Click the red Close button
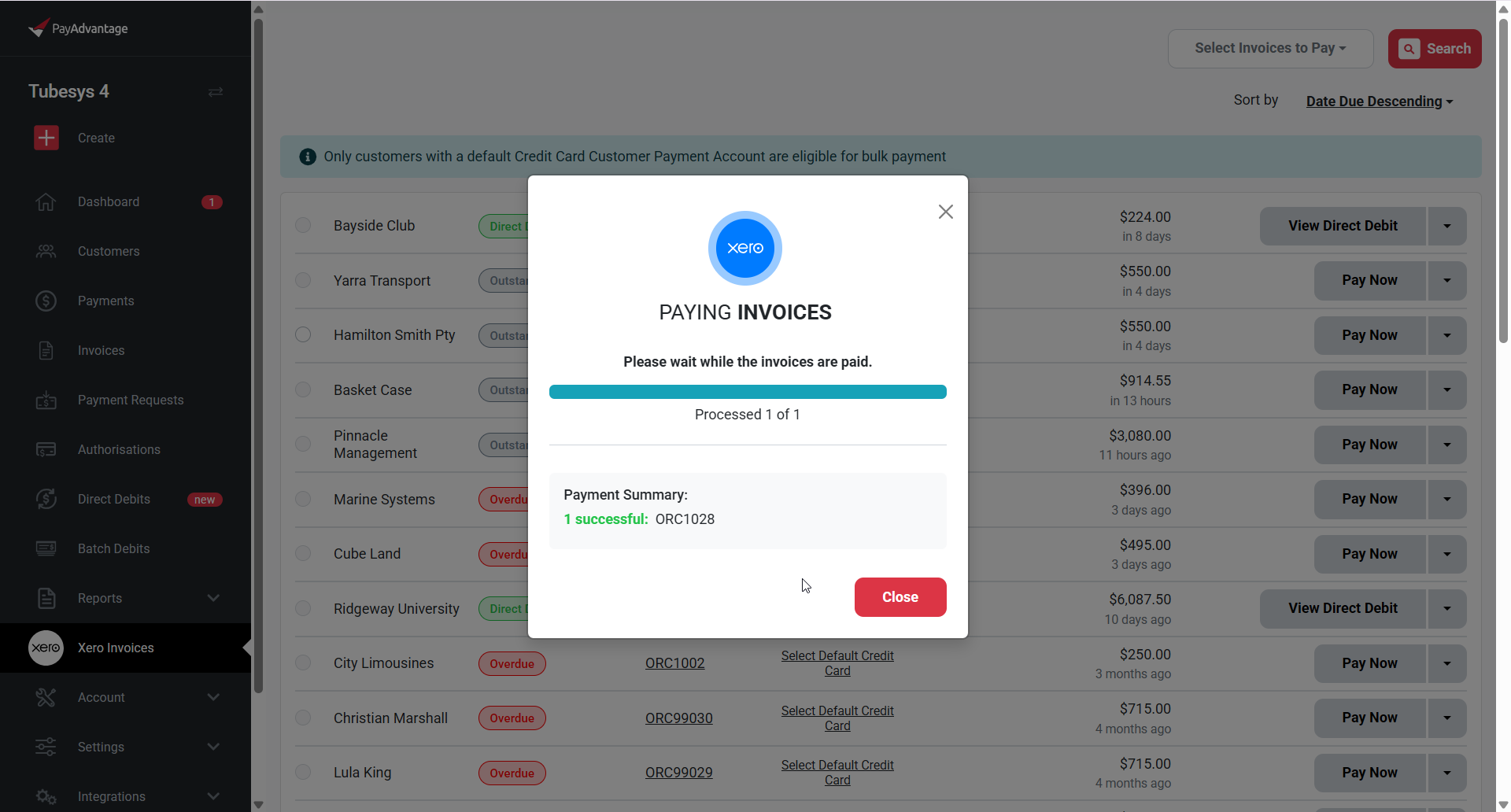 (x=900, y=597)
